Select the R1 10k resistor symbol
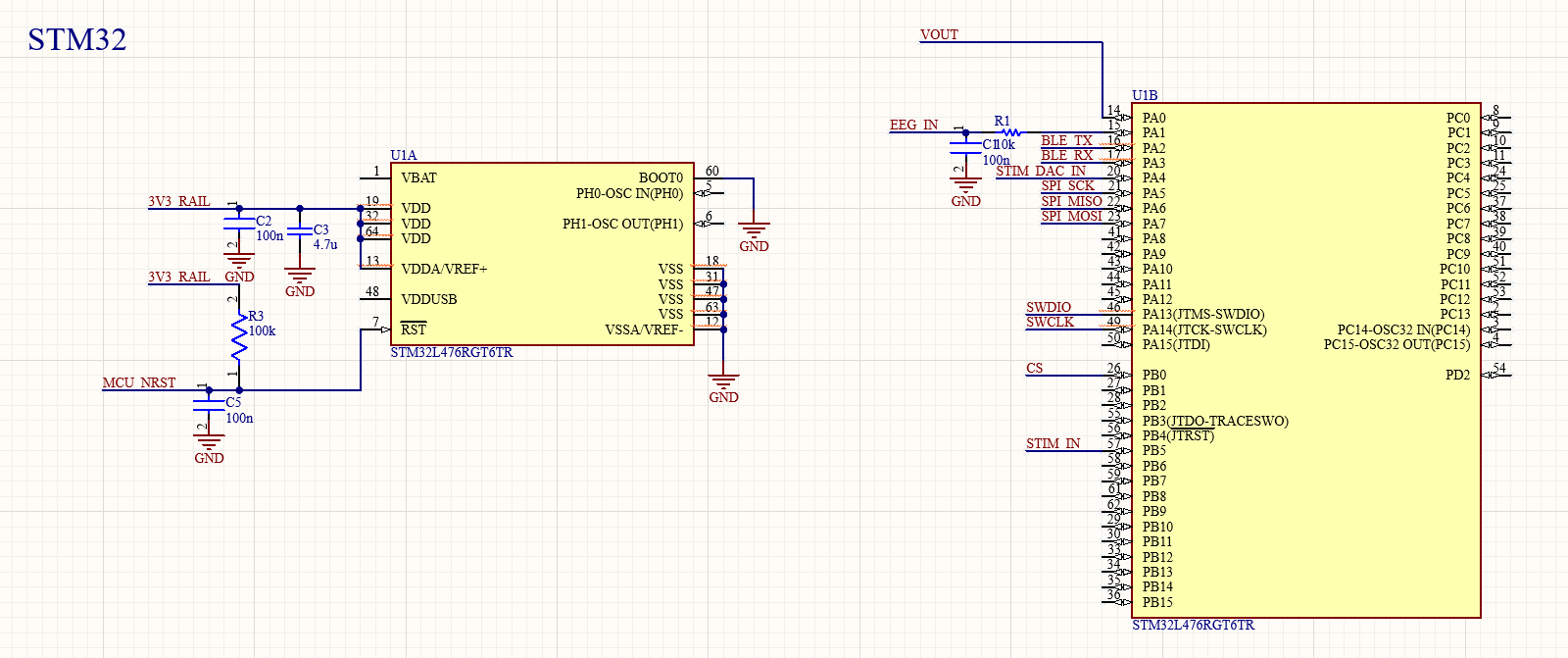 point(1010,132)
